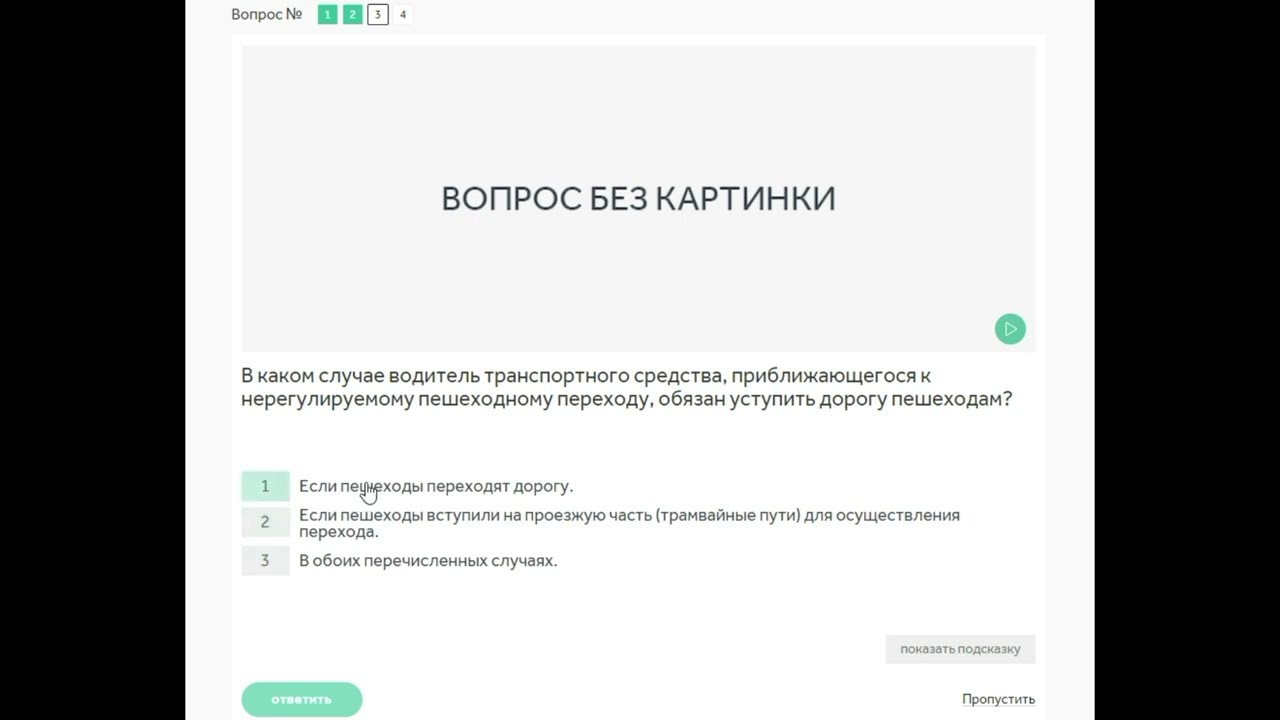Click the question text about 'нерегулируемому пешеходному переходу'

tap(627, 387)
